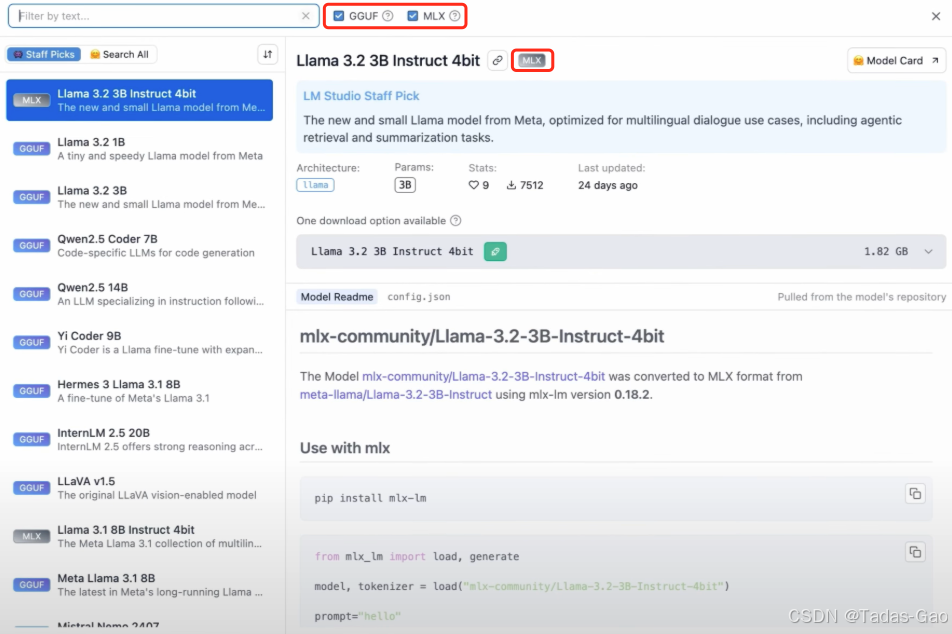Copy the pip install mlx-lm code
Viewport: 952px width, 634px height.
(x=915, y=494)
